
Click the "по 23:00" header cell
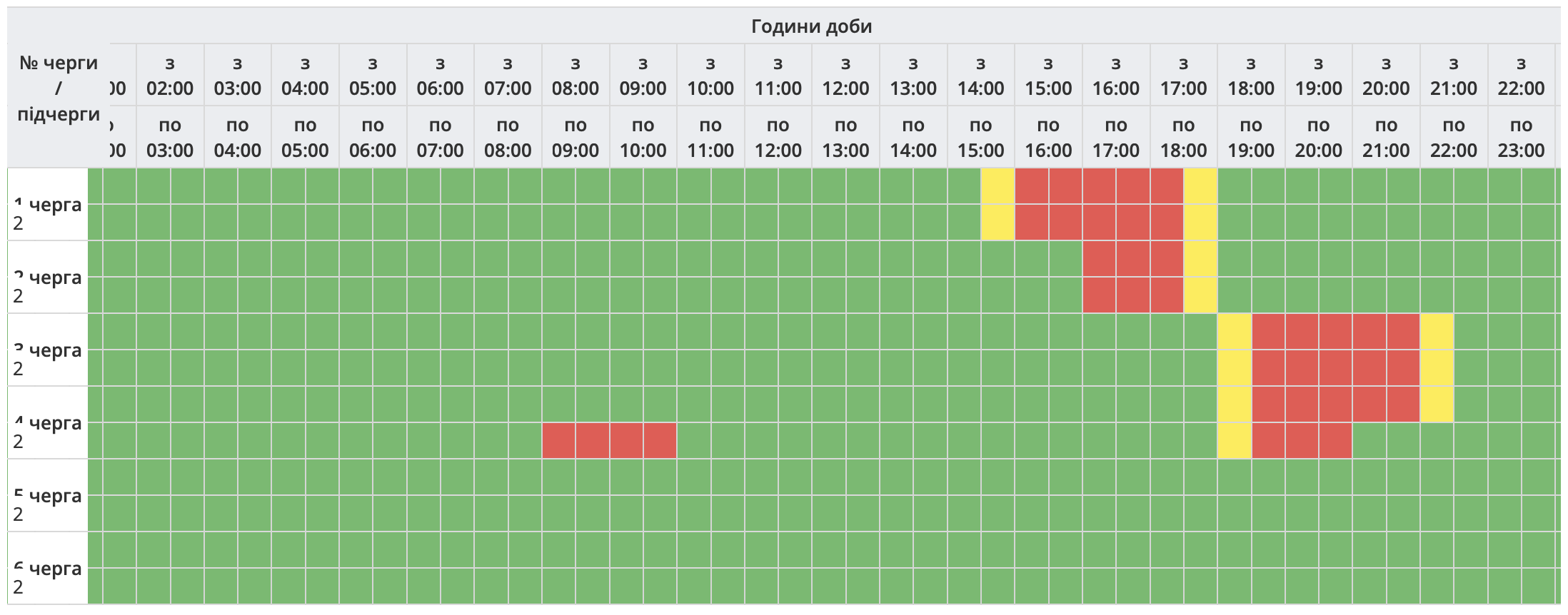(1521, 138)
